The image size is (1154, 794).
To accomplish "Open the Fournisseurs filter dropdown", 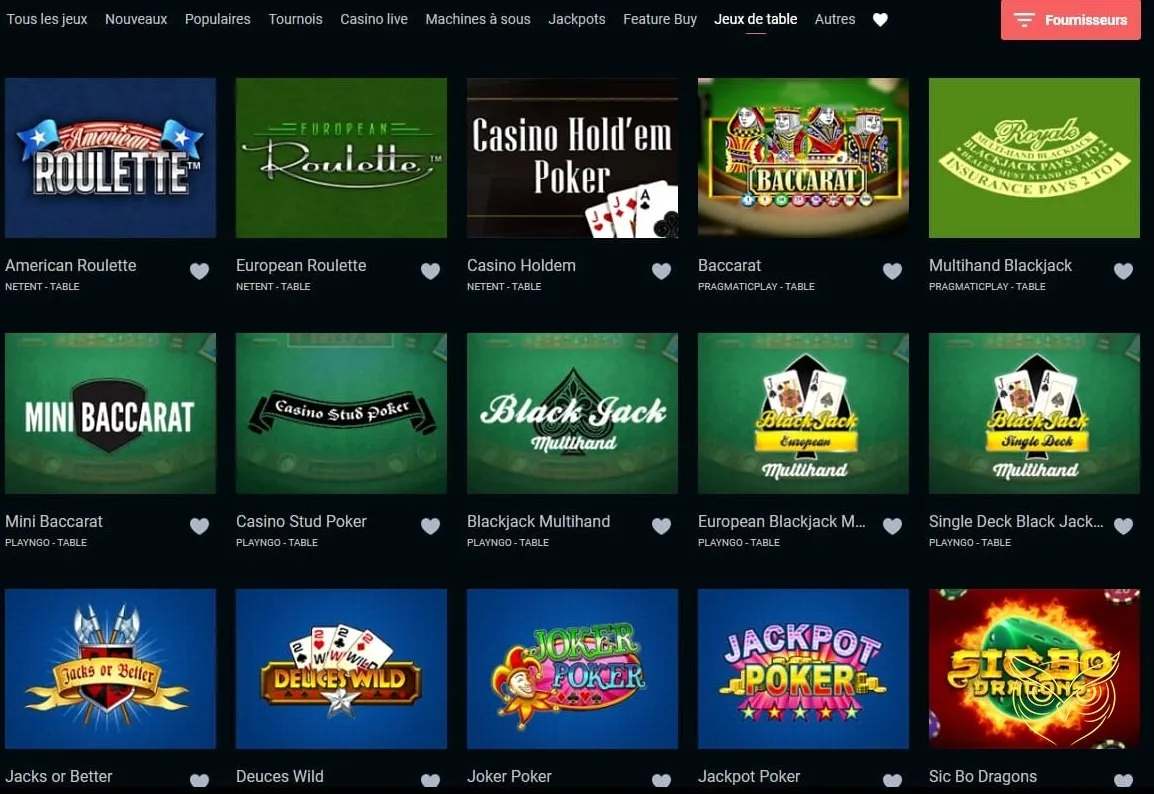I will coord(1071,20).
